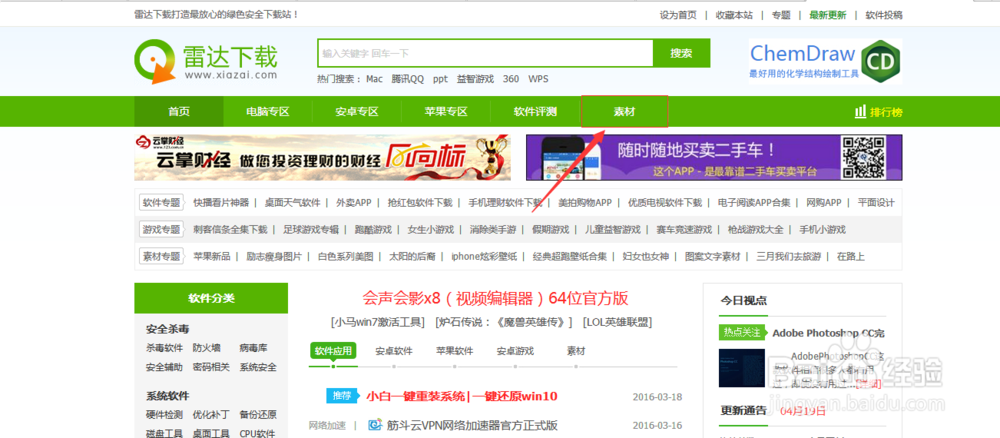This screenshot has width=1000, height=438.
Task: Open the 电脑专区 navigation tab
Action: [268, 112]
